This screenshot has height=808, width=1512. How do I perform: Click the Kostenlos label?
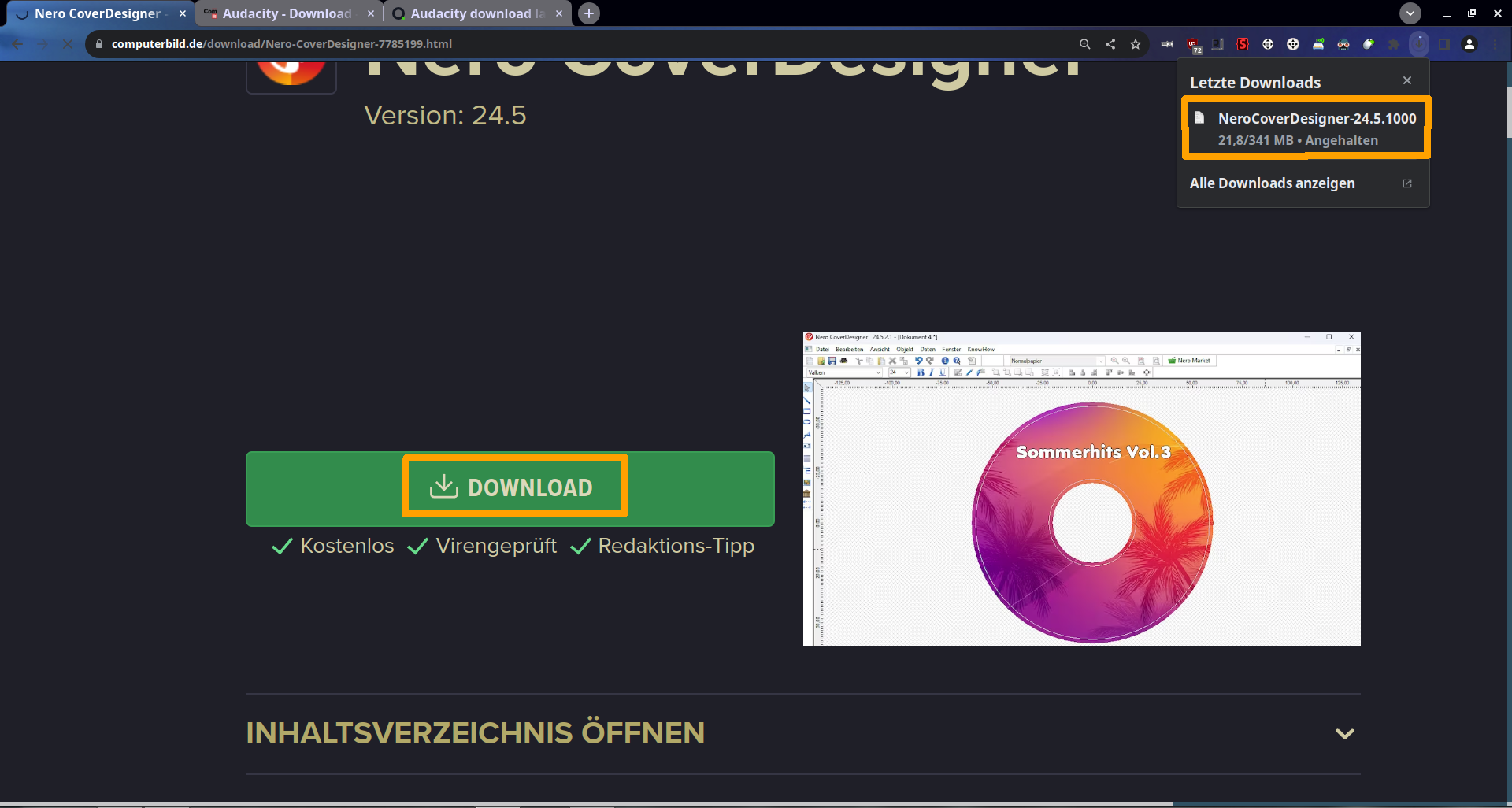point(347,546)
